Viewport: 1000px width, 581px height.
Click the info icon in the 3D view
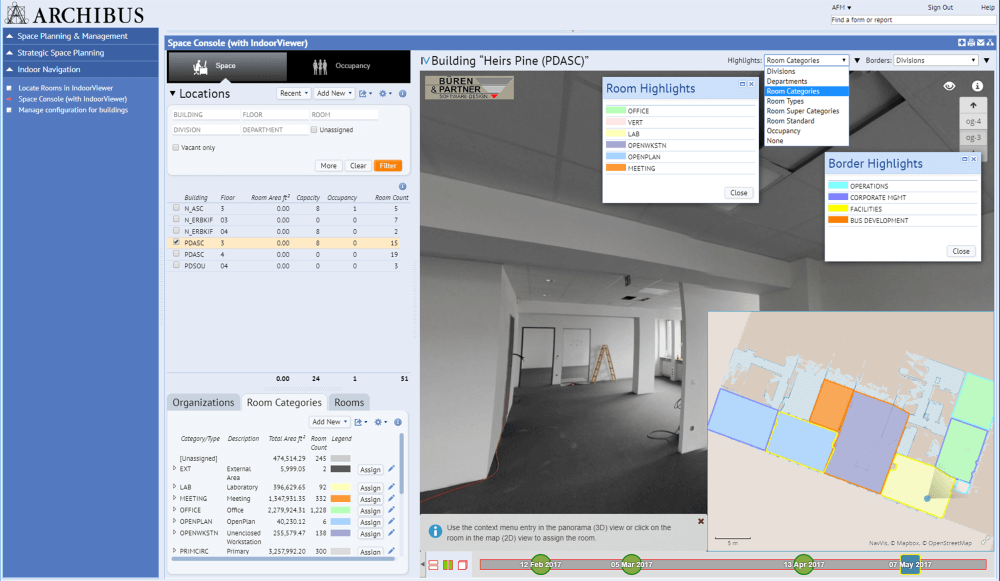click(x=977, y=86)
